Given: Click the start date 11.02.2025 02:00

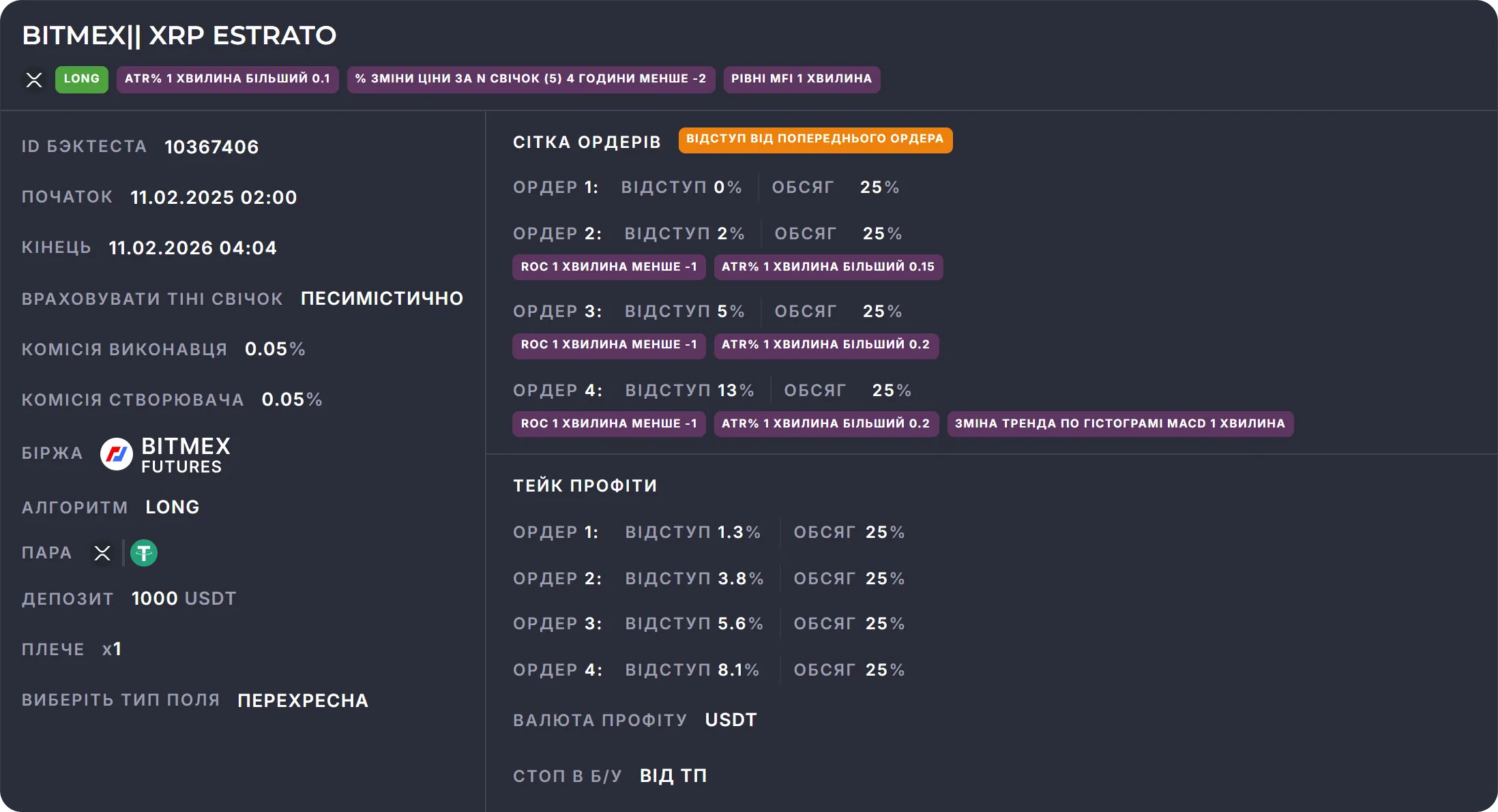Looking at the screenshot, I should click(x=214, y=197).
